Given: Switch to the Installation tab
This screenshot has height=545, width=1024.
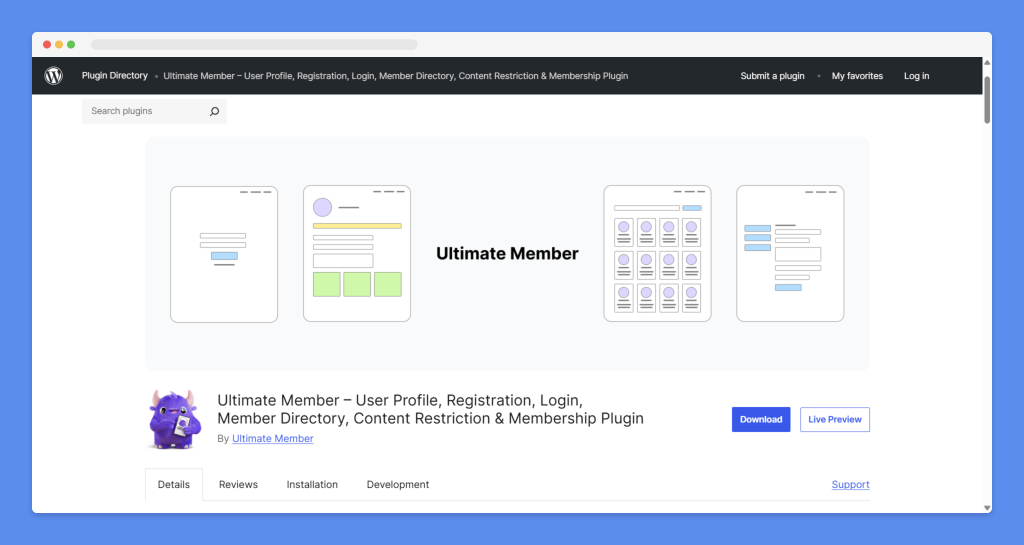Looking at the screenshot, I should coord(312,484).
